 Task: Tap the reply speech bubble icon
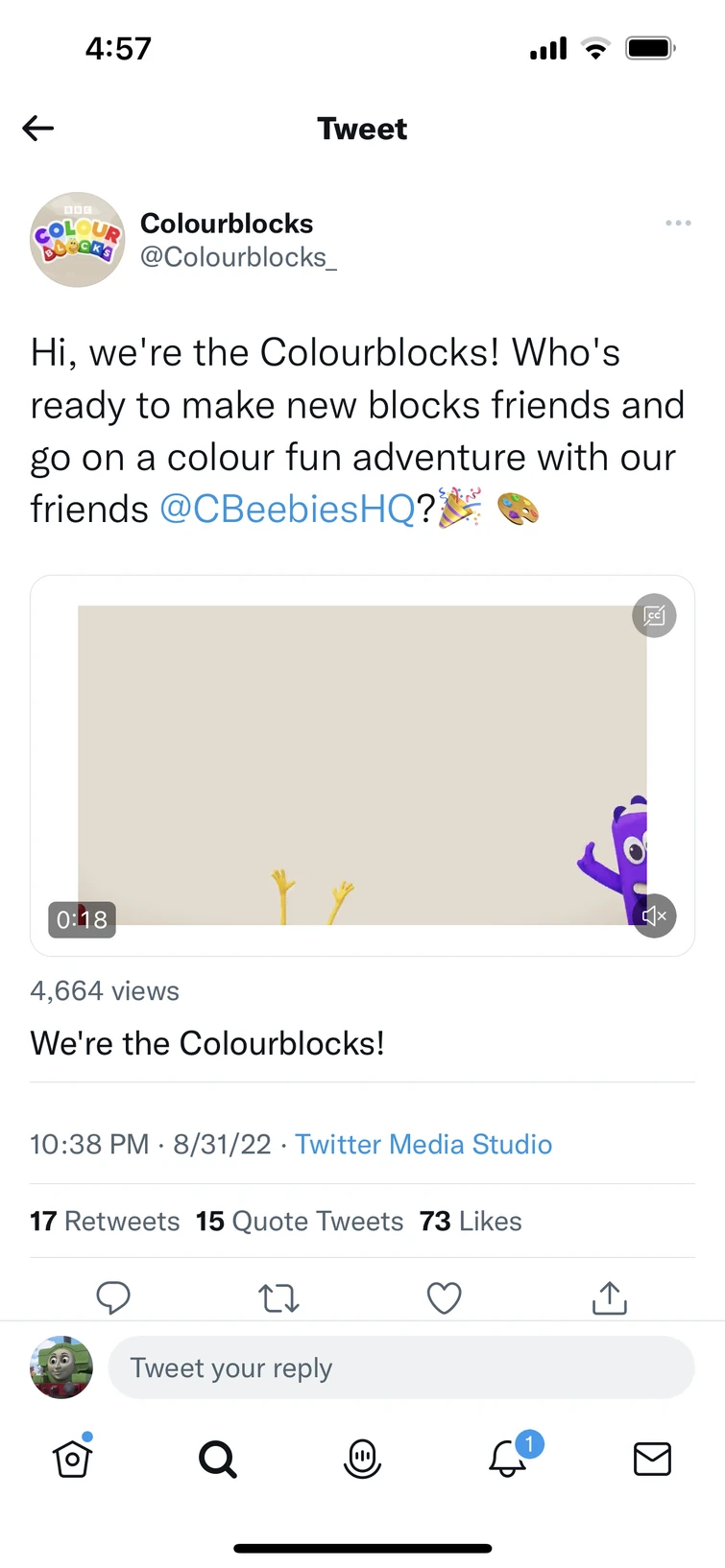[113, 1297]
